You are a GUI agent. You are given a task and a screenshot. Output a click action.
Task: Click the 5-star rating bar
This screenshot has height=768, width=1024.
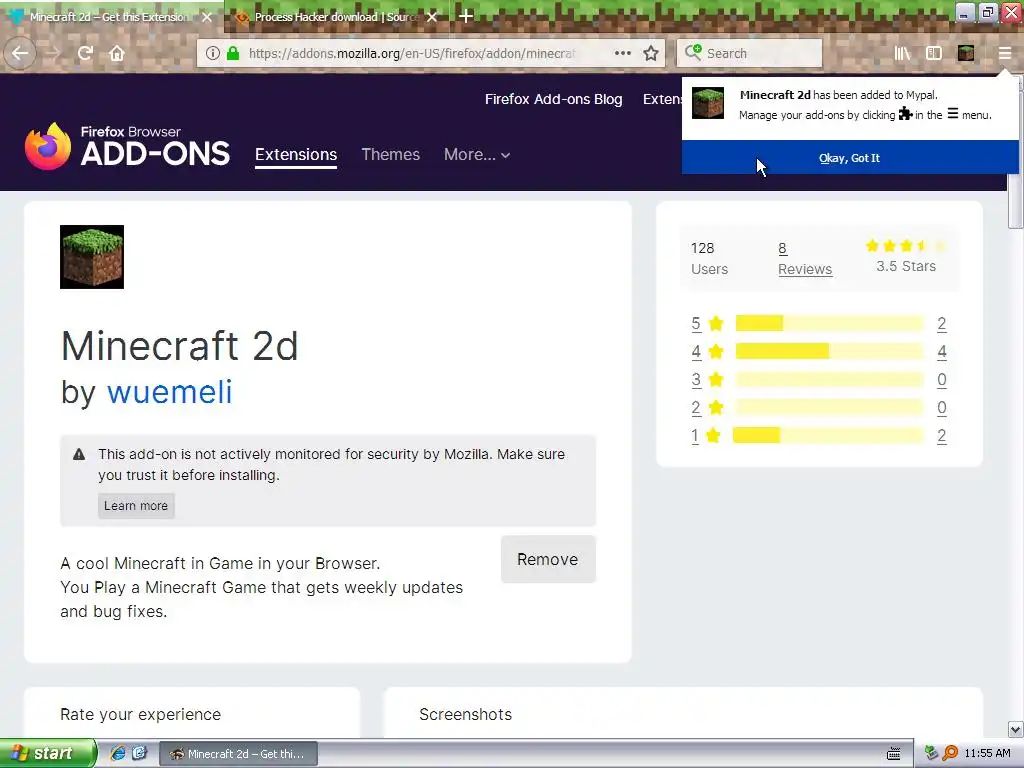tap(829, 323)
